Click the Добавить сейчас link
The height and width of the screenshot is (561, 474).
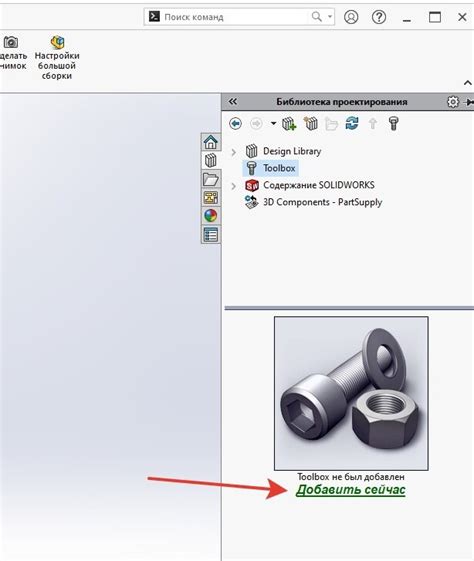tap(351, 490)
